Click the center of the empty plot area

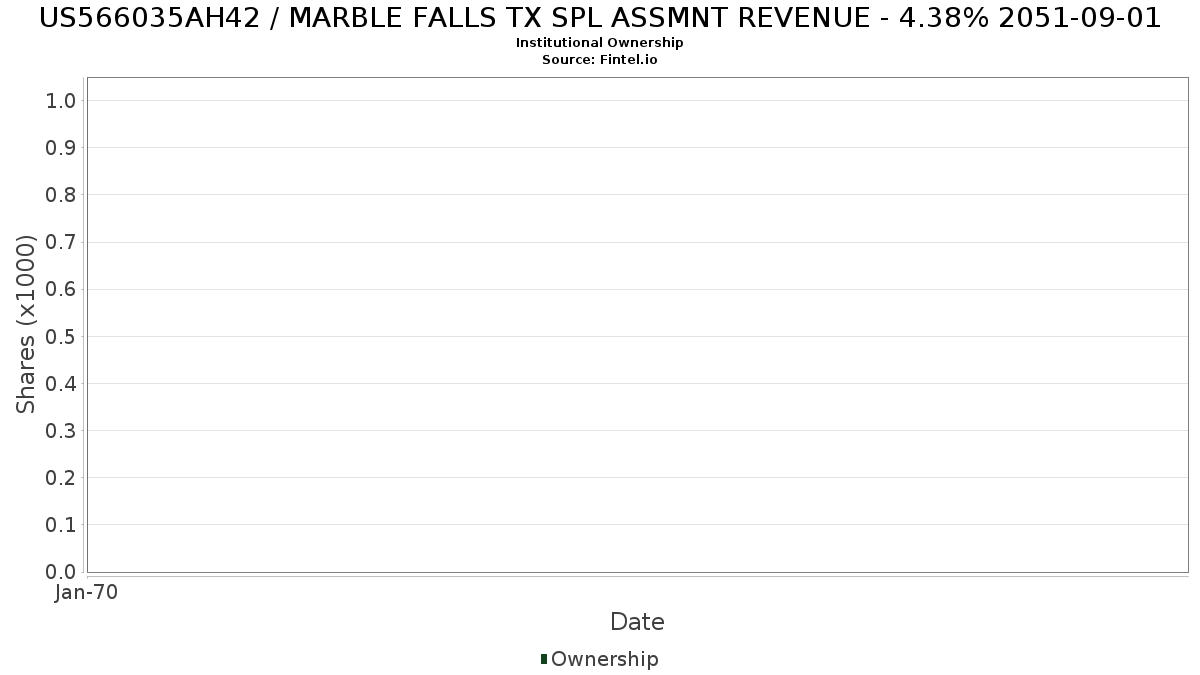(637, 325)
